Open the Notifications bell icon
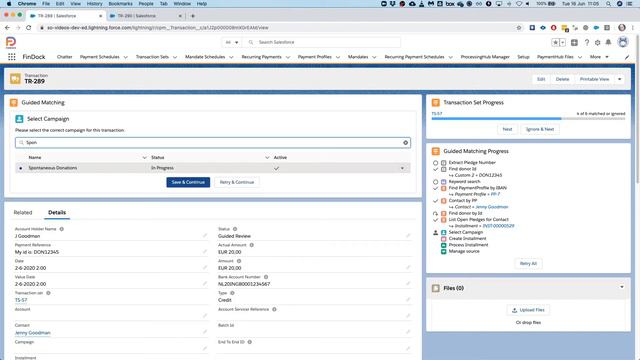 [x=608, y=42]
